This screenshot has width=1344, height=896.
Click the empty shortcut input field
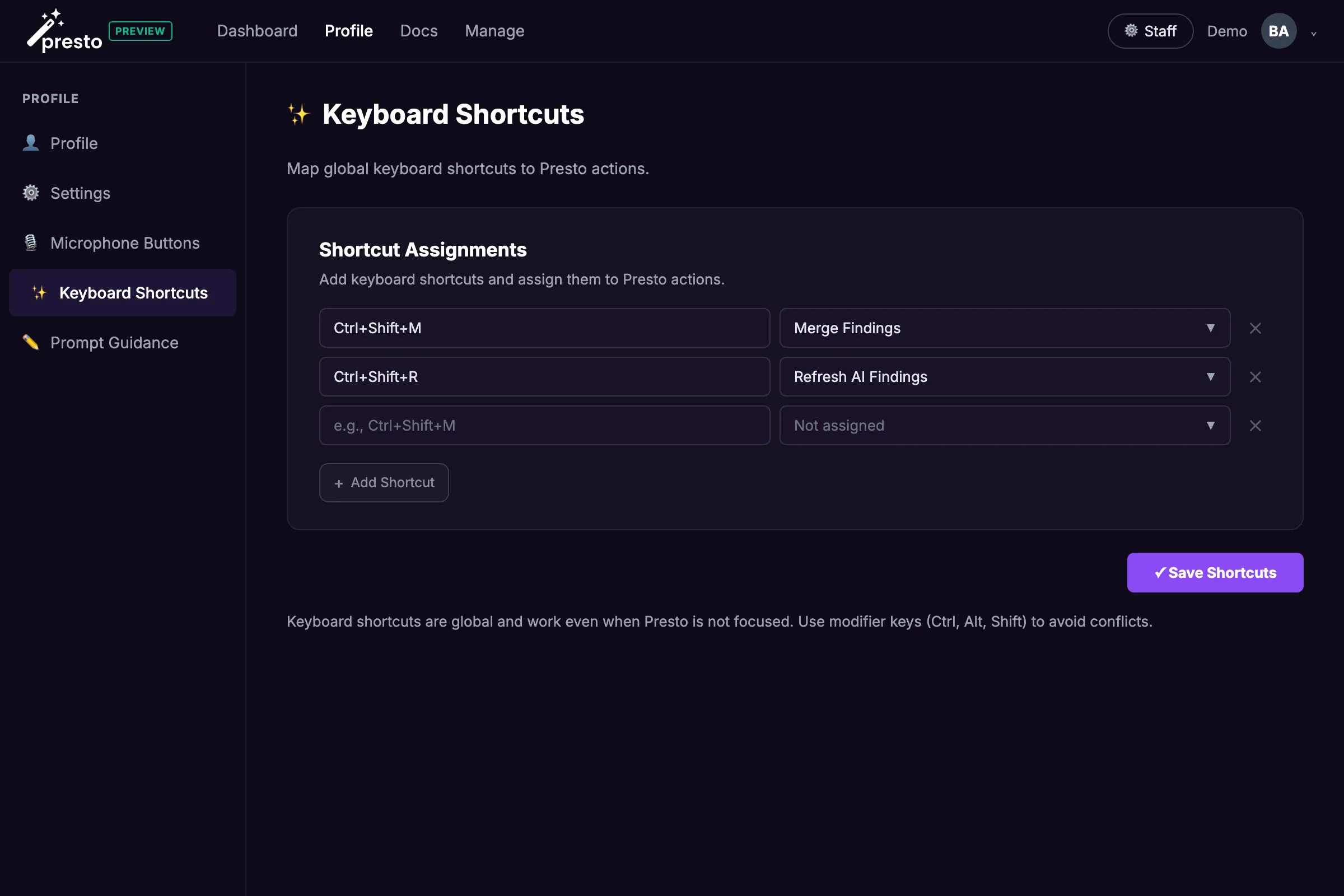[x=544, y=425]
